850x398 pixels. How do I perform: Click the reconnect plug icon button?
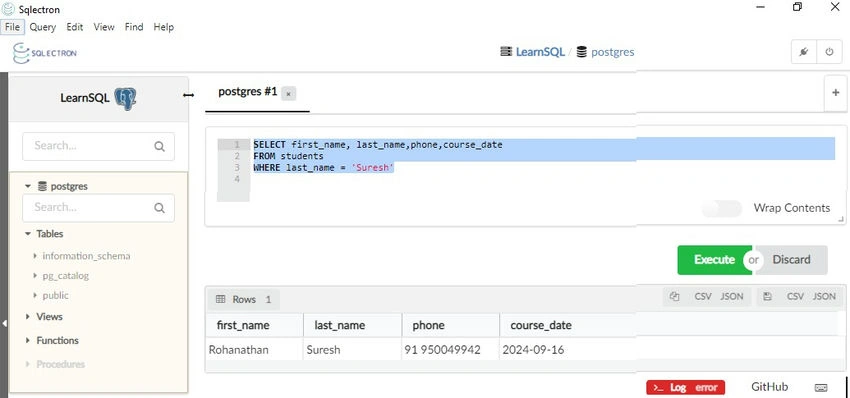pos(804,52)
